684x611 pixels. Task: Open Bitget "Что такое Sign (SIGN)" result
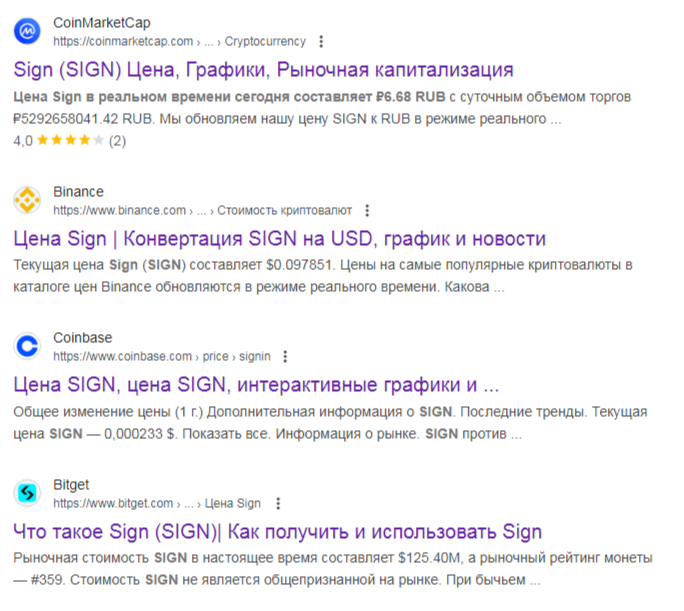tap(277, 531)
